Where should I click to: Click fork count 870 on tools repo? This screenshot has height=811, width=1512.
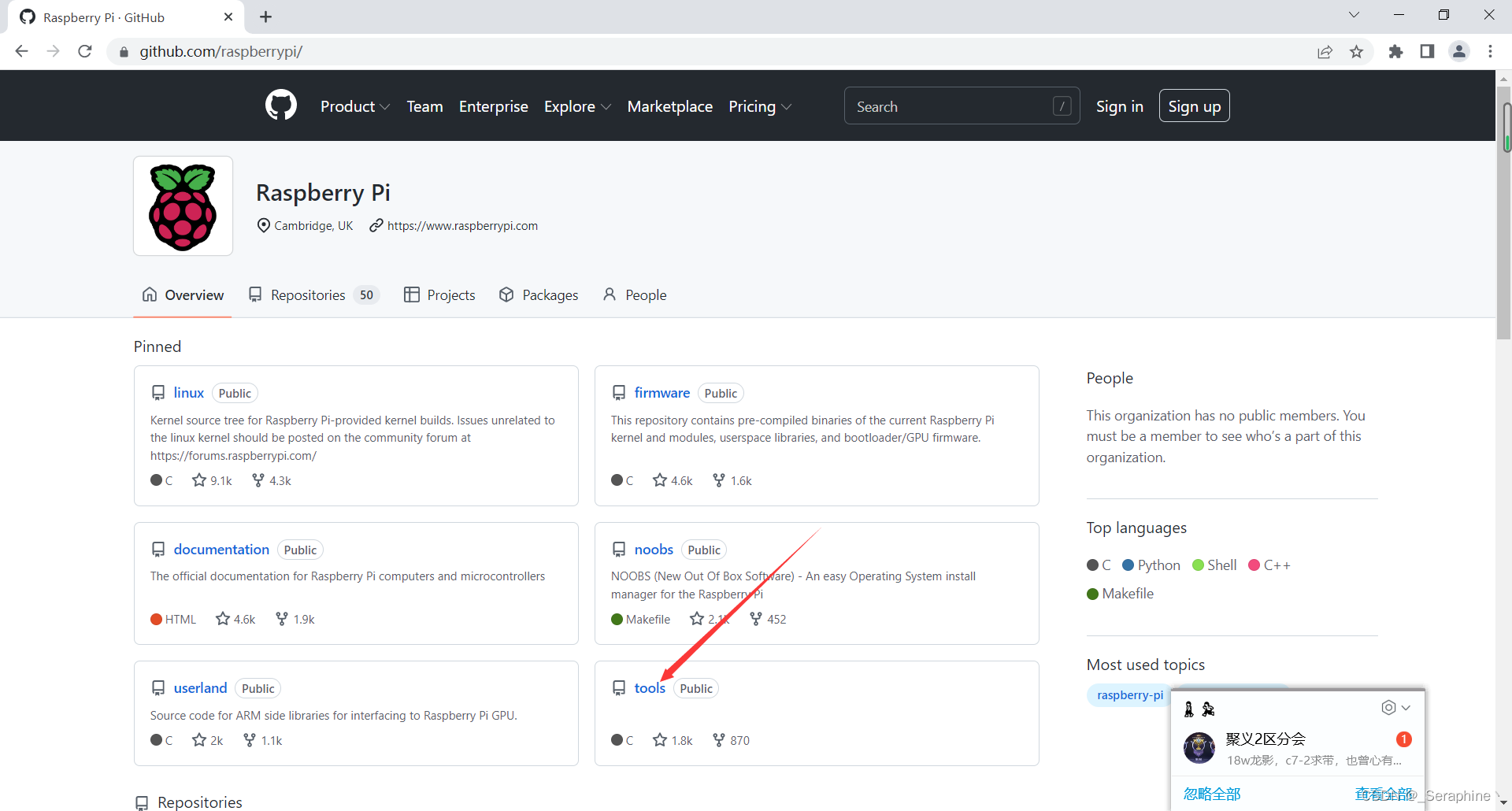coord(731,740)
